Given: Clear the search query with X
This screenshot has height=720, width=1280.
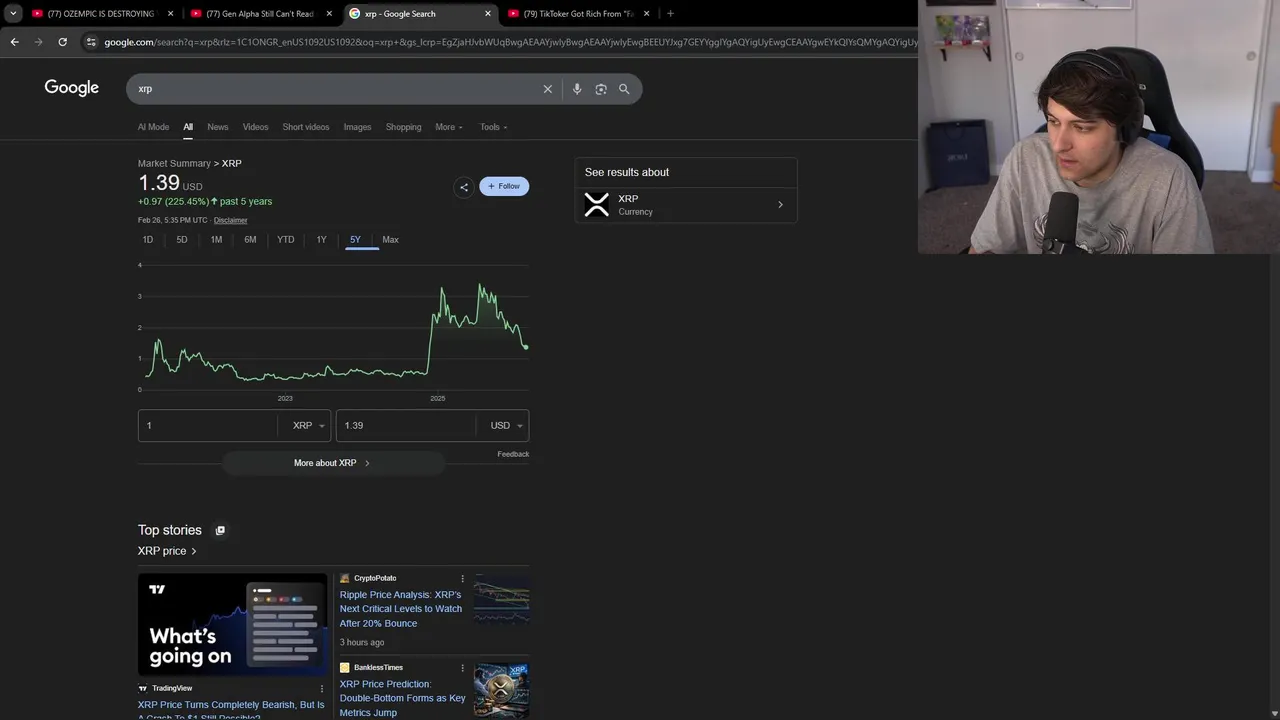Looking at the screenshot, I should pos(548,89).
